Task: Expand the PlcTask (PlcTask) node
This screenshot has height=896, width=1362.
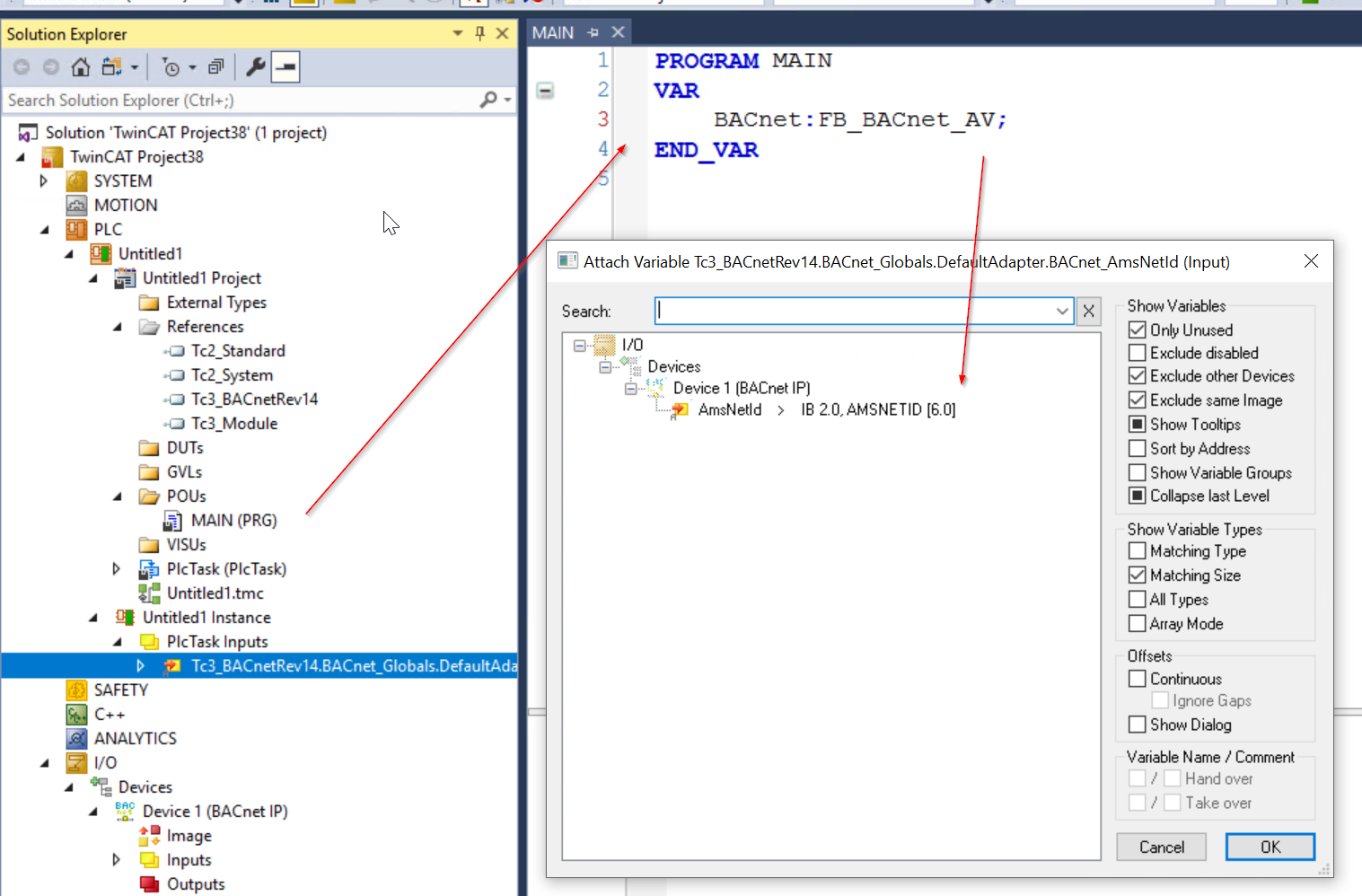Action: [116, 568]
